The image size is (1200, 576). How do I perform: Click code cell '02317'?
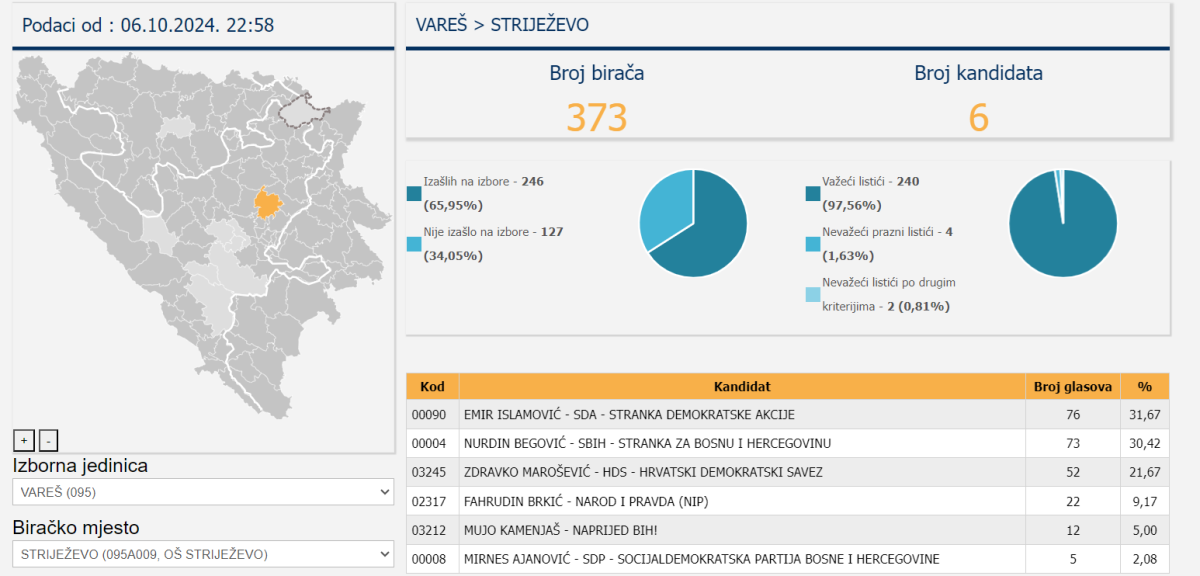tap(433, 501)
